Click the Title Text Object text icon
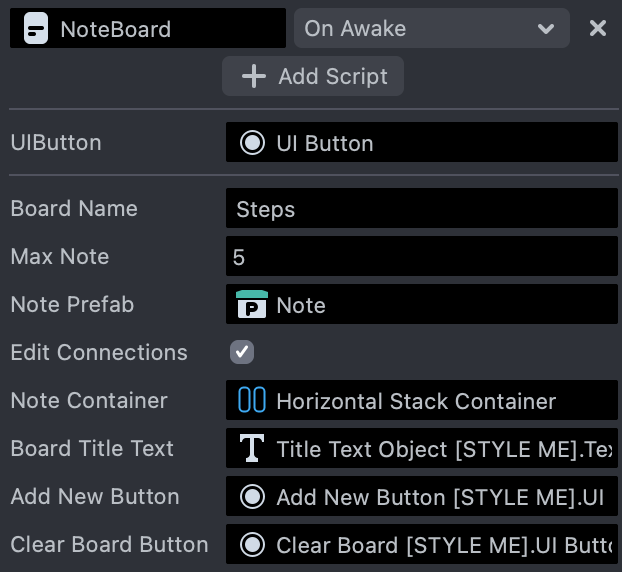Image resolution: width=622 pixels, height=572 pixels. [252, 449]
